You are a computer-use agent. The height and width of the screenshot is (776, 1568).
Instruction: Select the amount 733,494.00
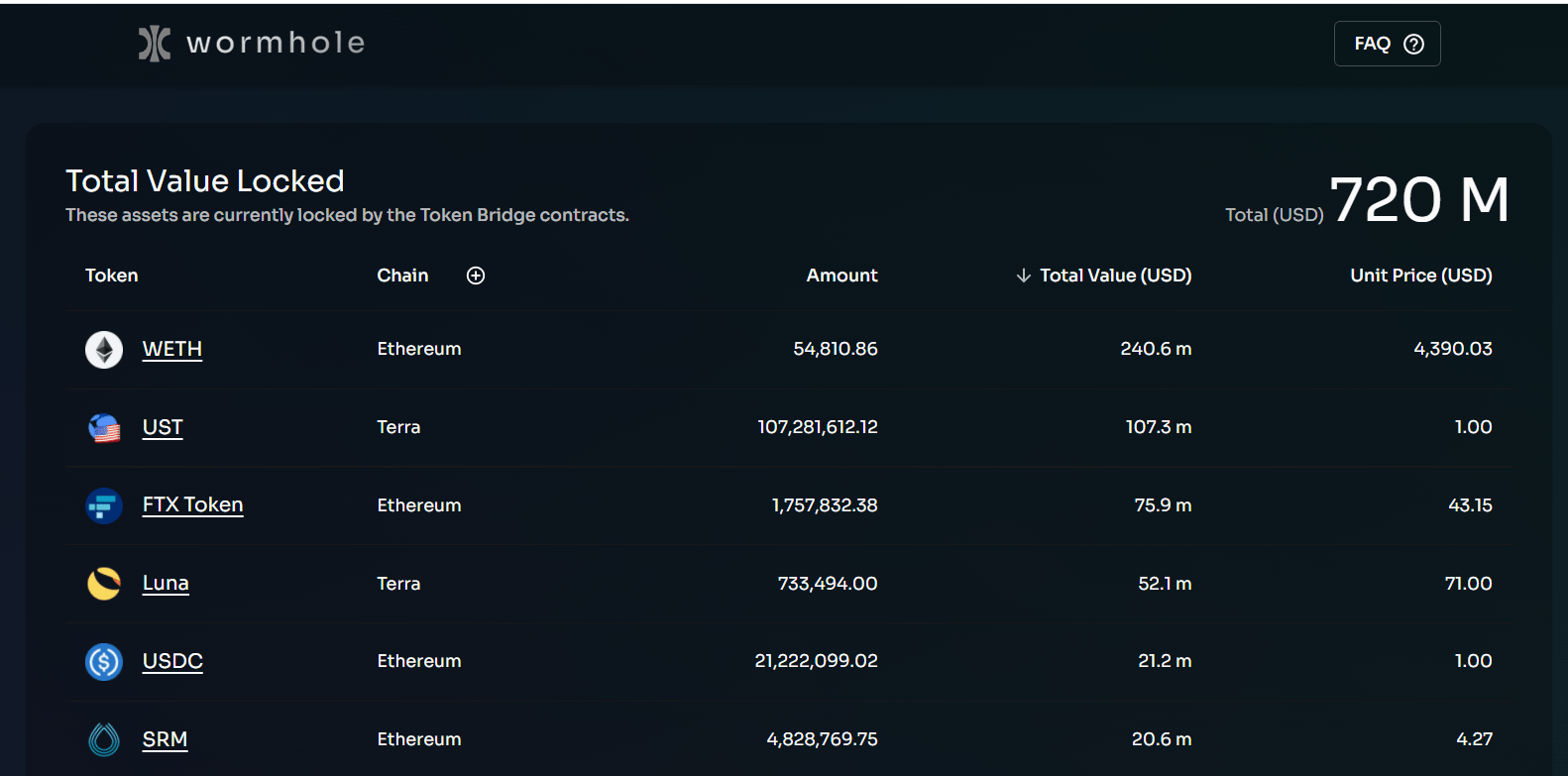[x=828, y=584]
